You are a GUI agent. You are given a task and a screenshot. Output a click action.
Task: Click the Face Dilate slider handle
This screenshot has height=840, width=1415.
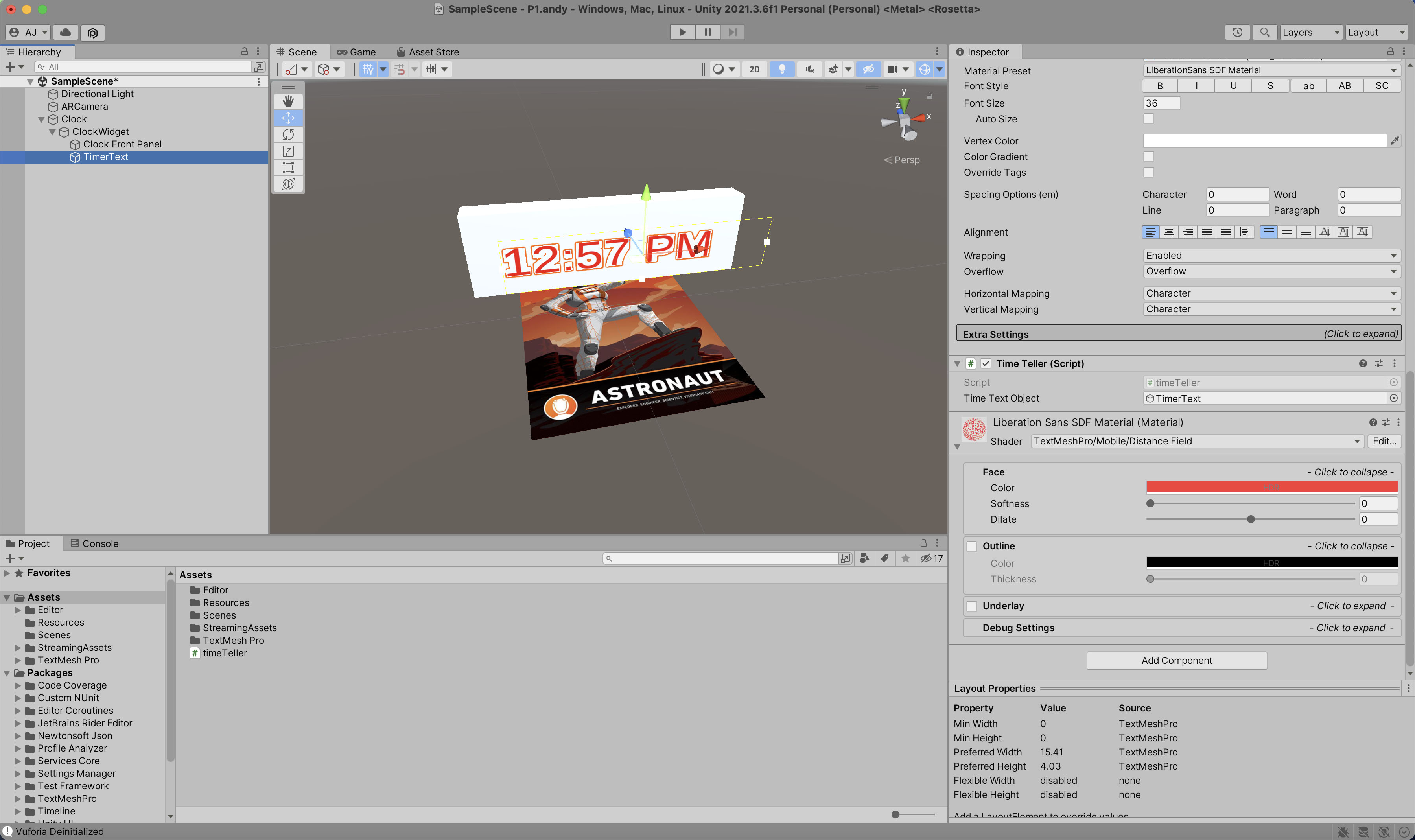1251,519
